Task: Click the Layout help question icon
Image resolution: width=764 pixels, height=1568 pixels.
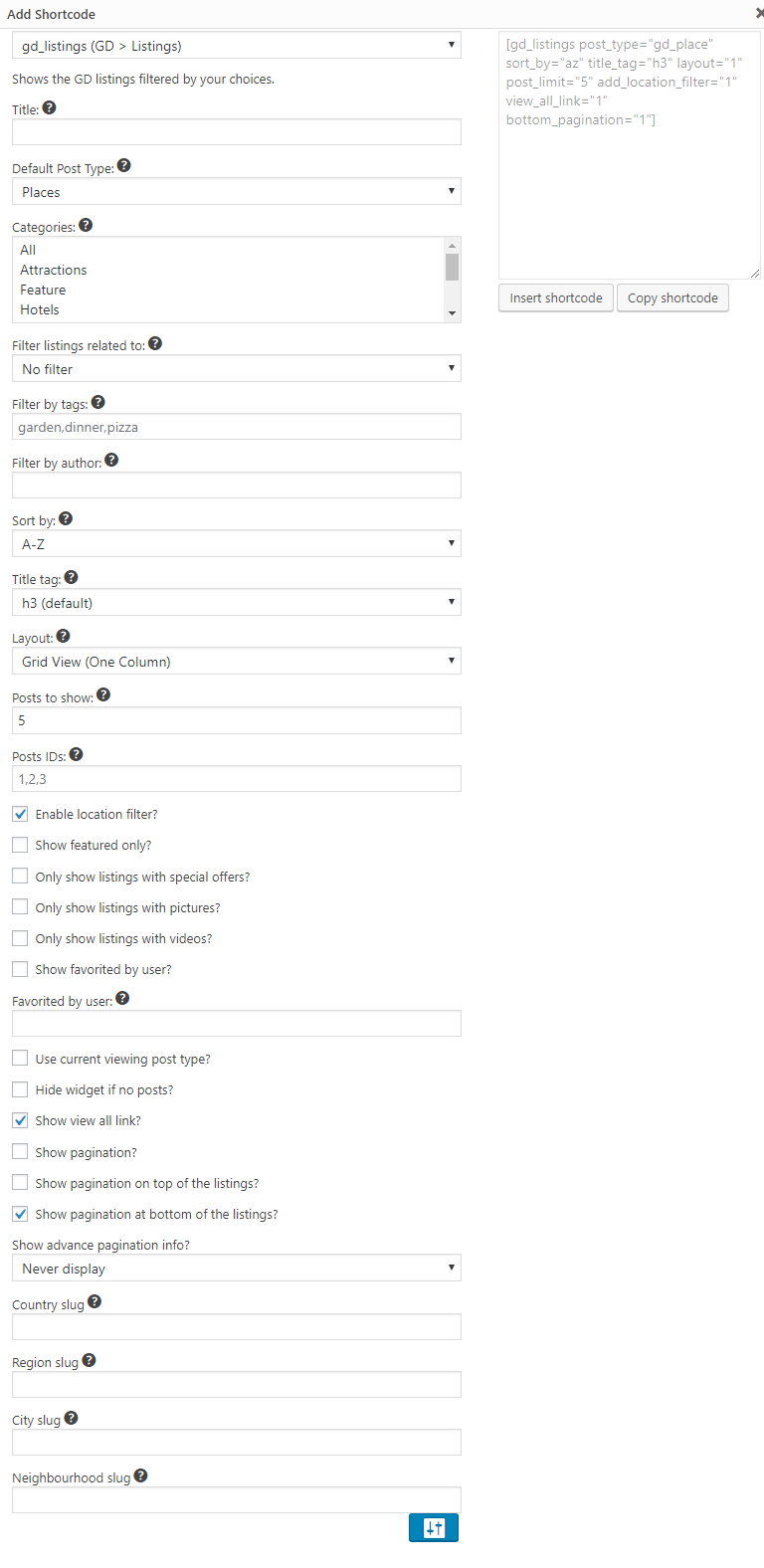Action: pos(64,636)
